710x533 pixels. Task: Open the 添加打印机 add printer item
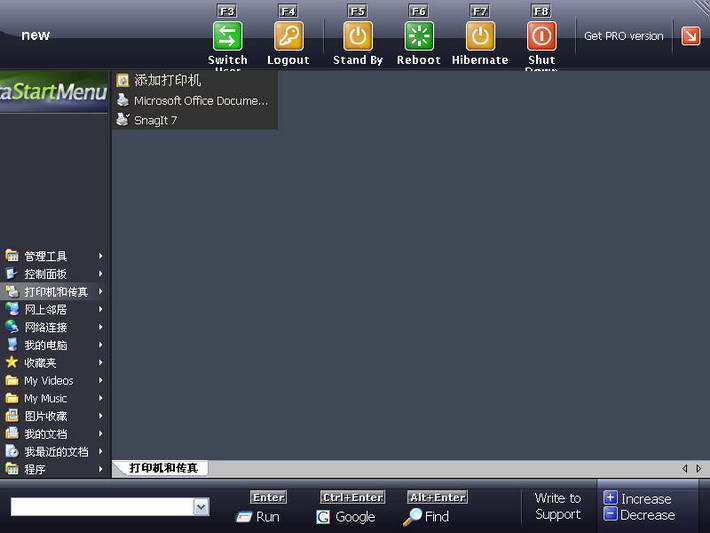point(195,80)
